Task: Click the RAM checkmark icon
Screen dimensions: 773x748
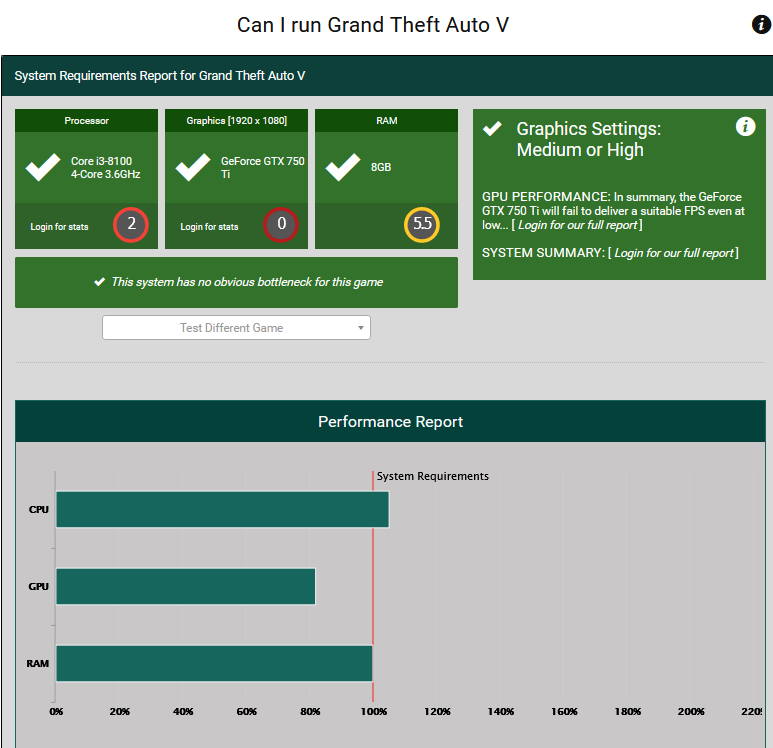Action: click(343, 167)
